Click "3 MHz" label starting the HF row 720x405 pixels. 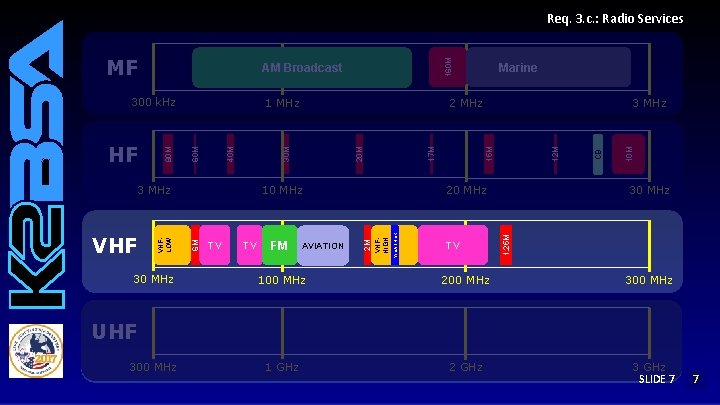point(154,190)
